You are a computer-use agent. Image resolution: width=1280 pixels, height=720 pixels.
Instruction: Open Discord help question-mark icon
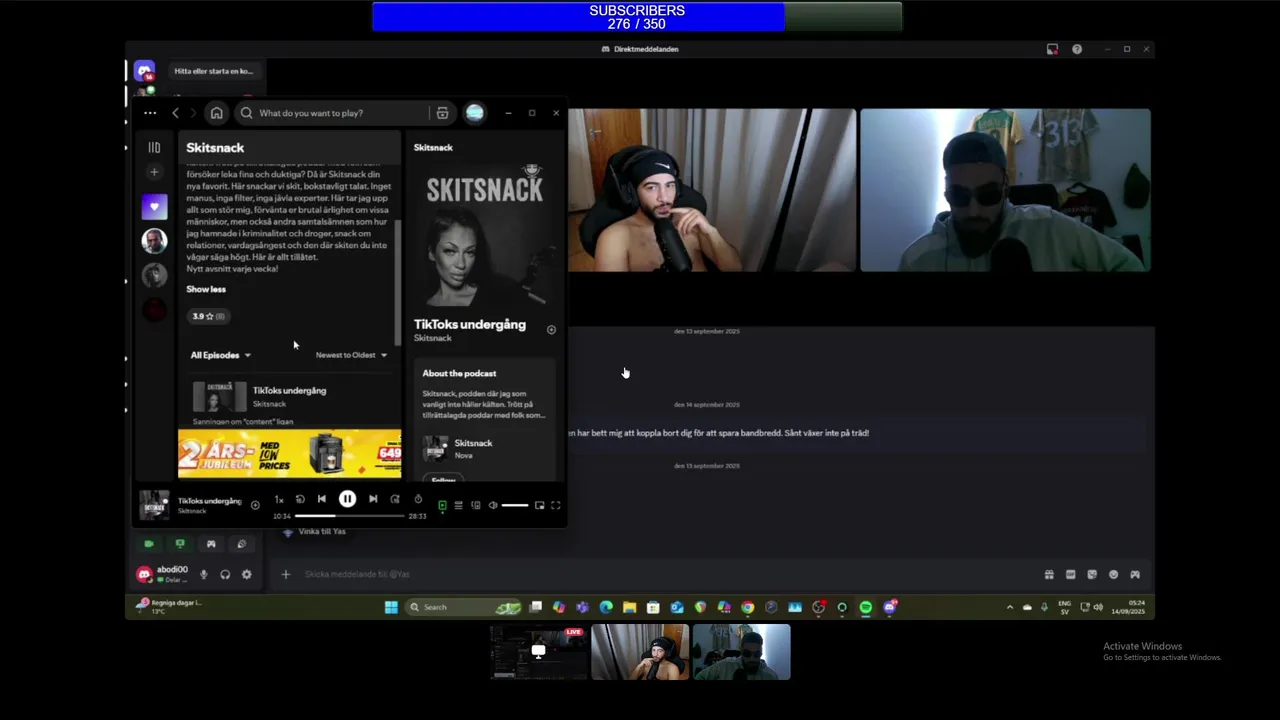(1077, 49)
